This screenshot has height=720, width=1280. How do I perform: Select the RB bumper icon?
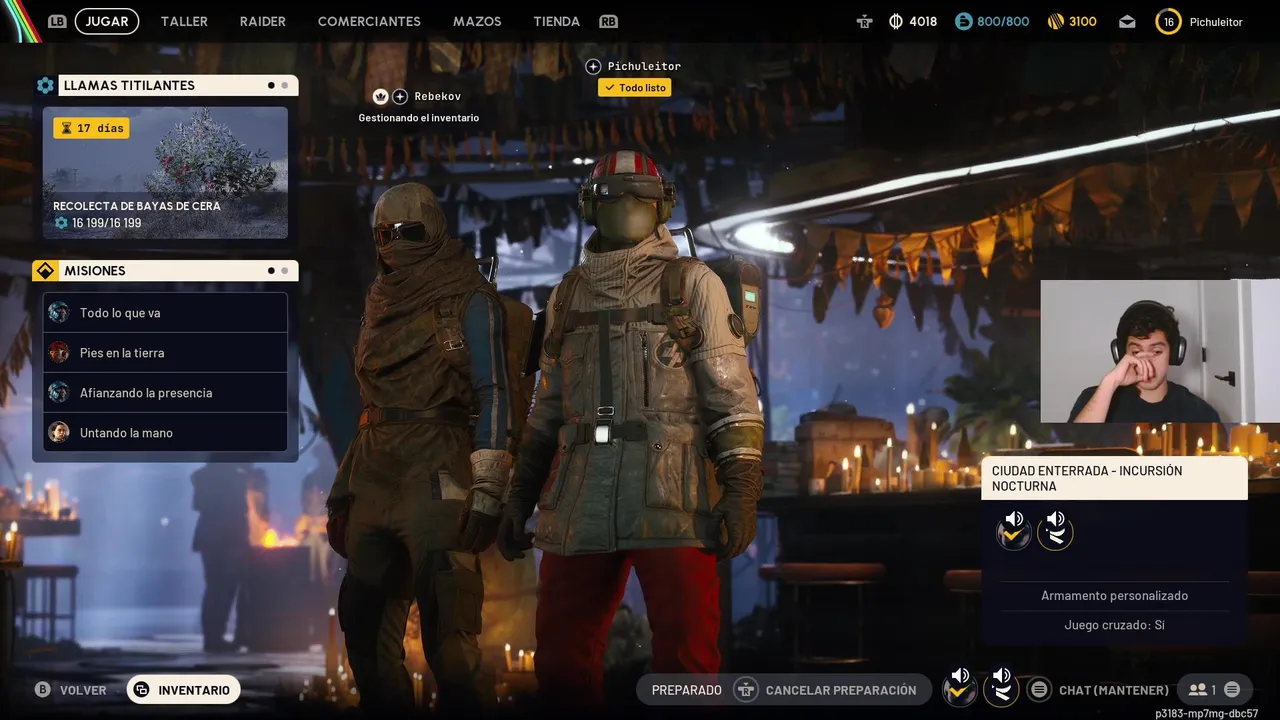(x=608, y=21)
